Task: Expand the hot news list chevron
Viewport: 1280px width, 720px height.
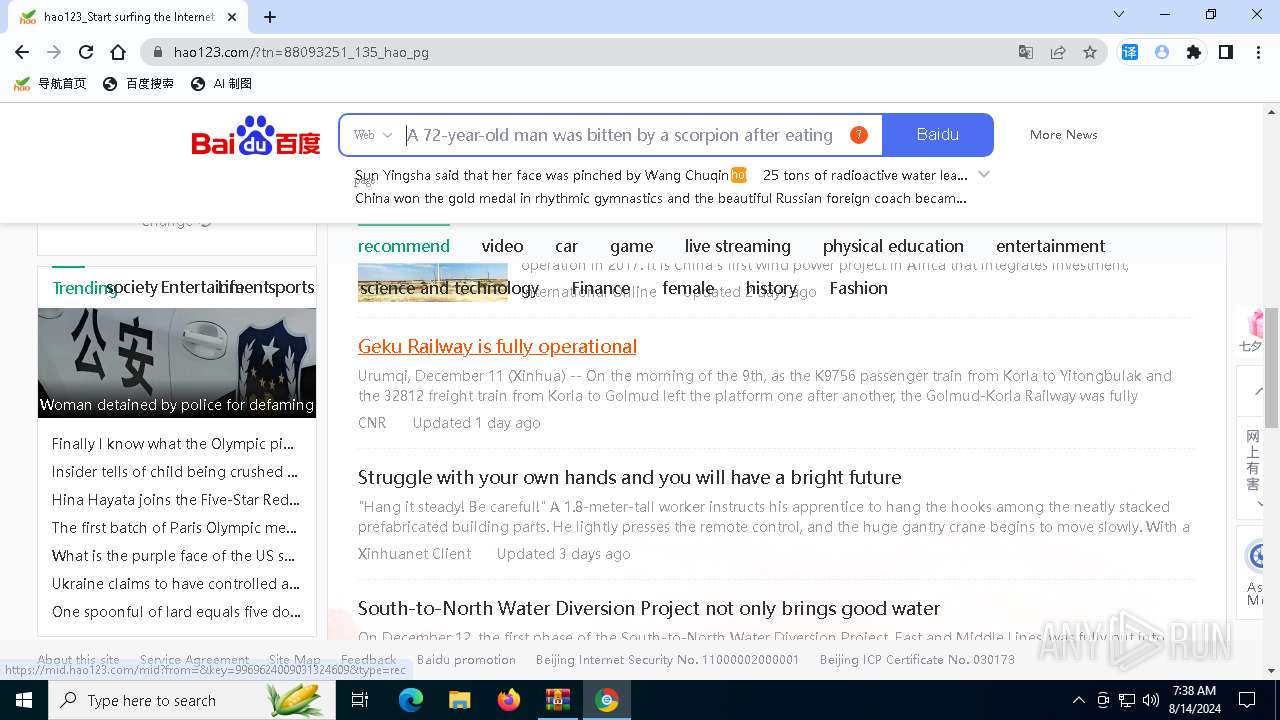Action: 984,174
